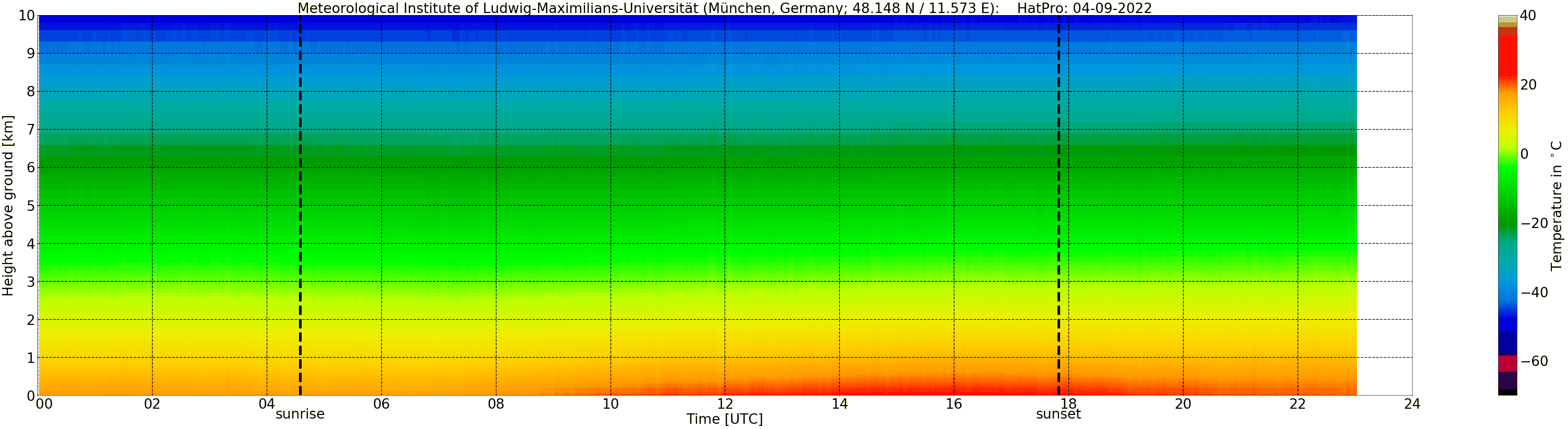
Task: Click the time axis tick label 20
Action: pyautogui.click(x=1183, y=404)
